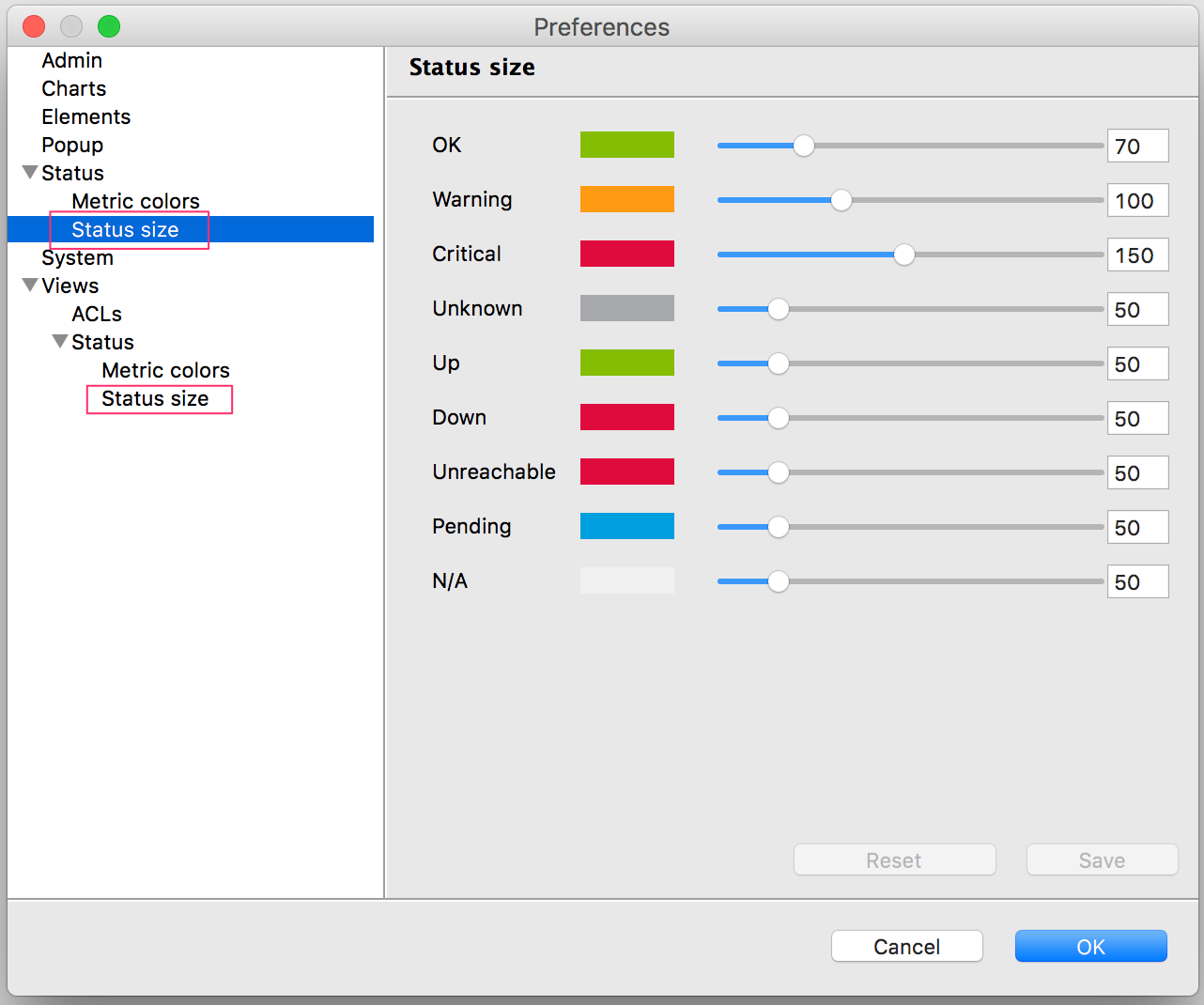Click the orange Warning color swatch

click(626, 198)
